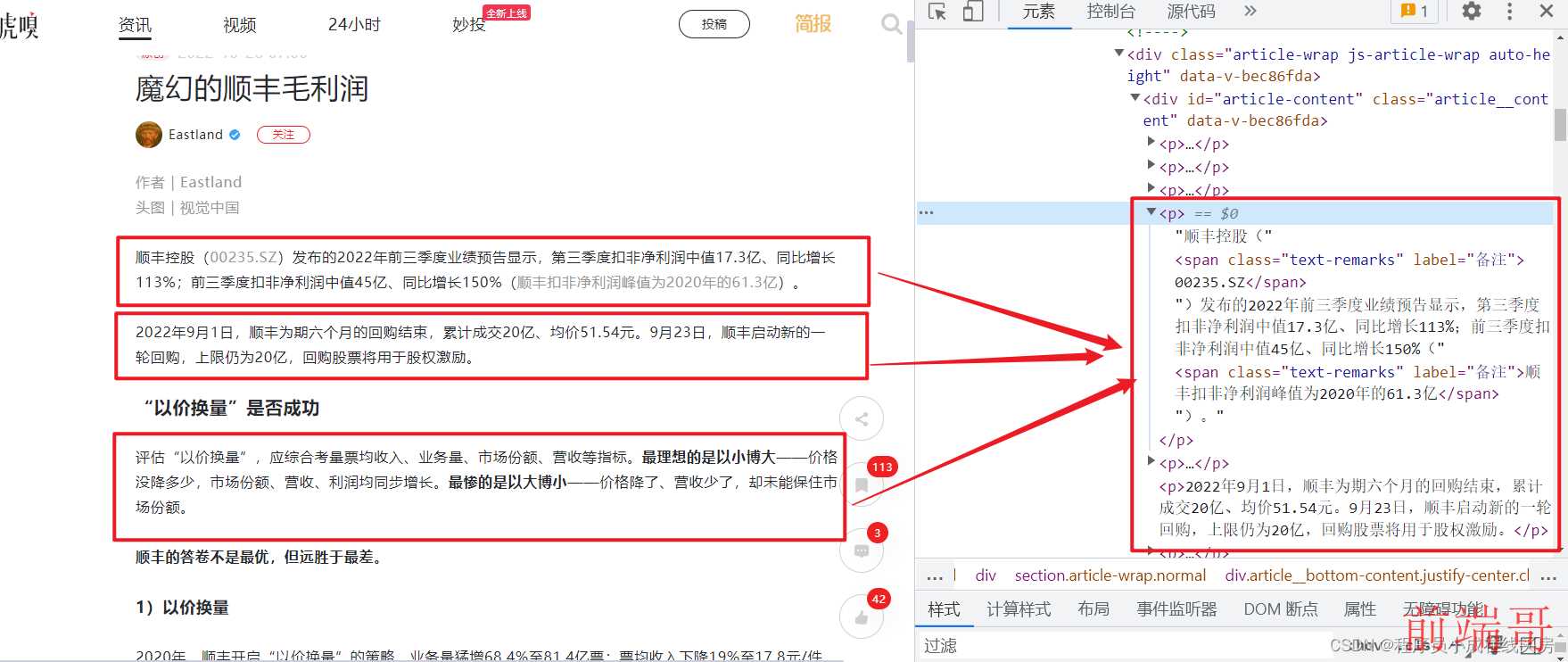This screenshot has width=1568, height=662.
Task: Open the 属性 properties pane tab
Action: point(1360,609)
